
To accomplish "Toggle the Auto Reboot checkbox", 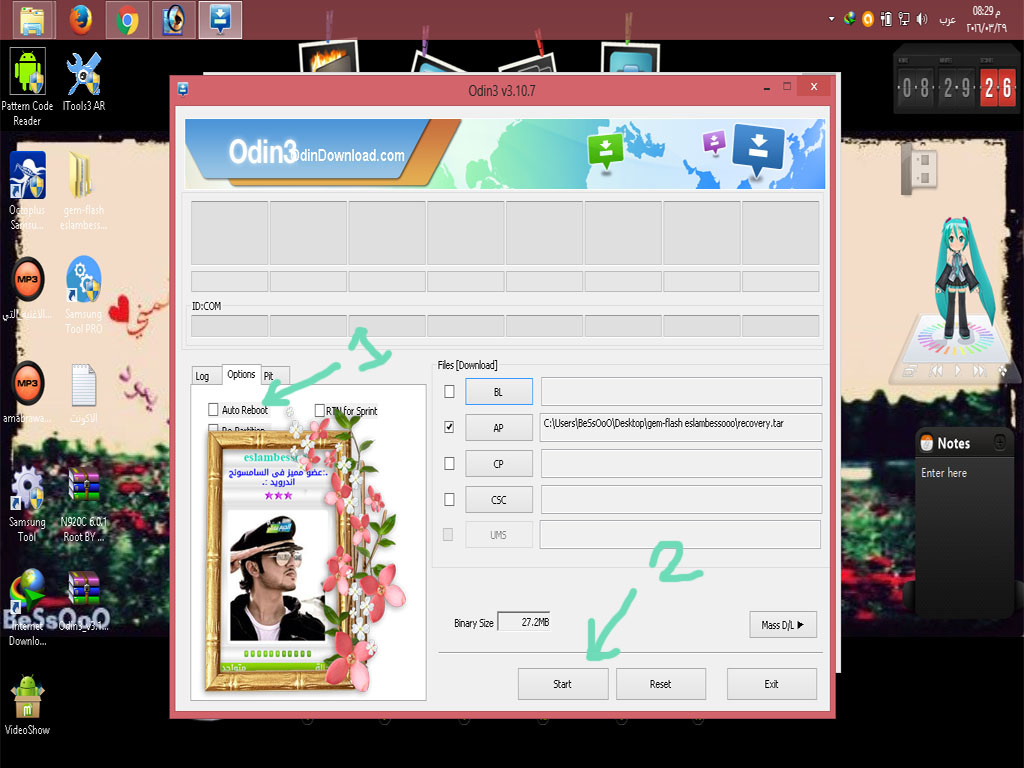I will 213,409.
